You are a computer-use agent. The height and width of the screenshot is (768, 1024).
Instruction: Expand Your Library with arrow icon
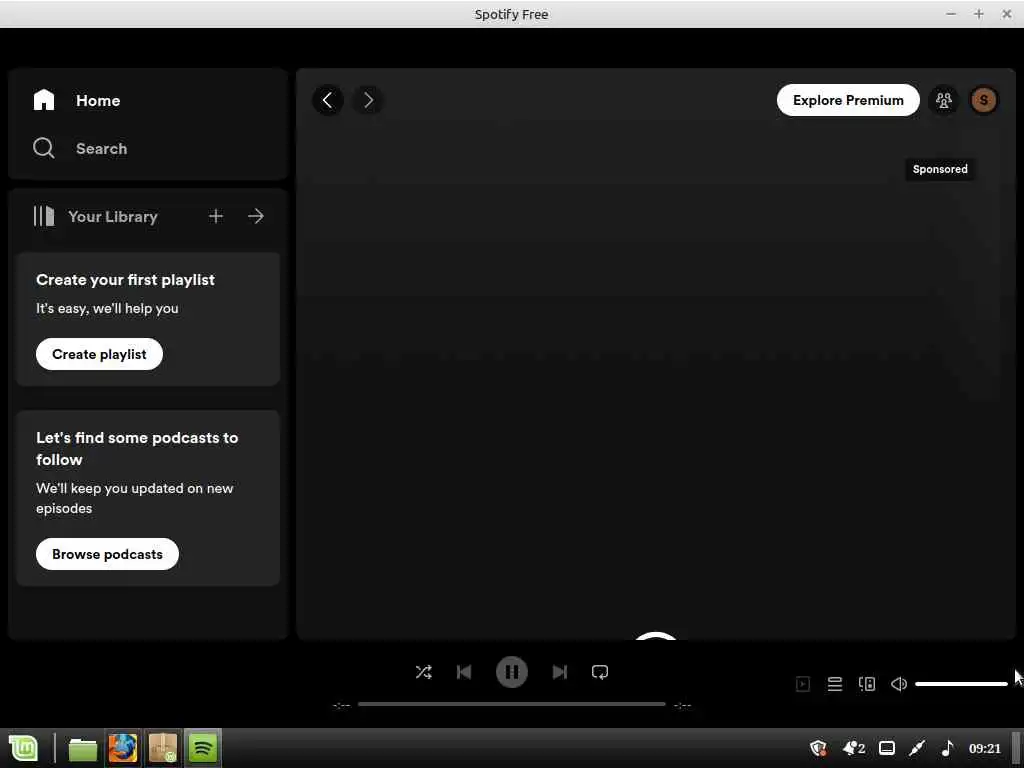coord(256,216)
